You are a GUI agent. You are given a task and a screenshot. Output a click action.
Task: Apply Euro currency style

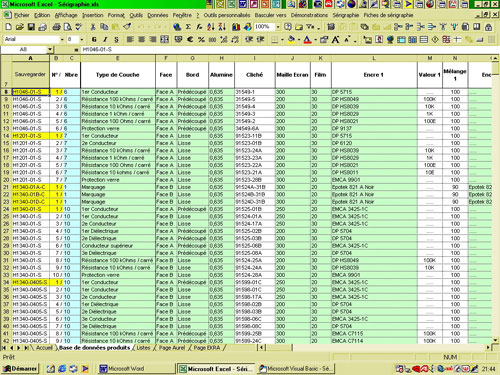click(x=190, y=39)
